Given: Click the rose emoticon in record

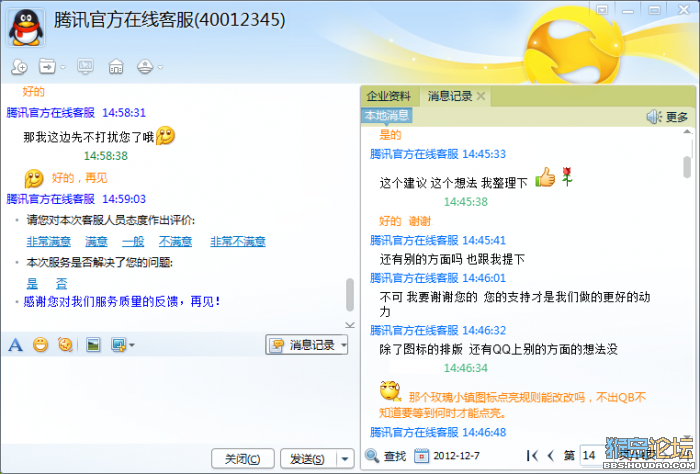Looking at the screenshot, I should tap(567, 177).
